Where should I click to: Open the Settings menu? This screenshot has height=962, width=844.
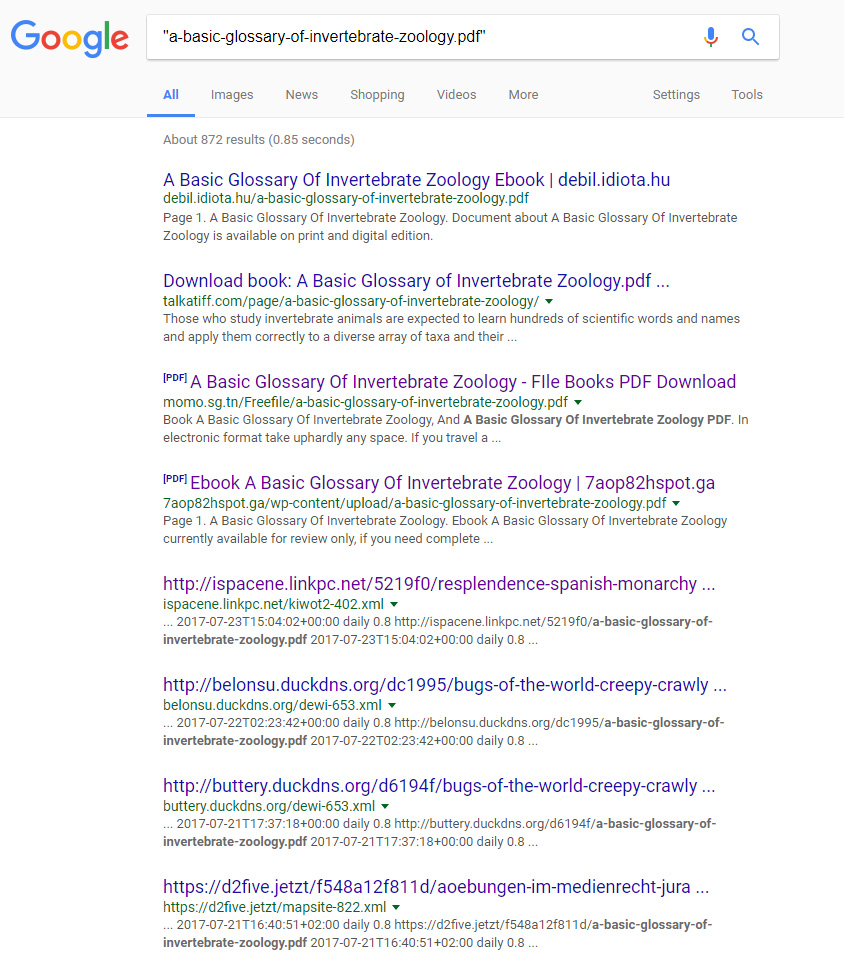click(x=676, y=95)
